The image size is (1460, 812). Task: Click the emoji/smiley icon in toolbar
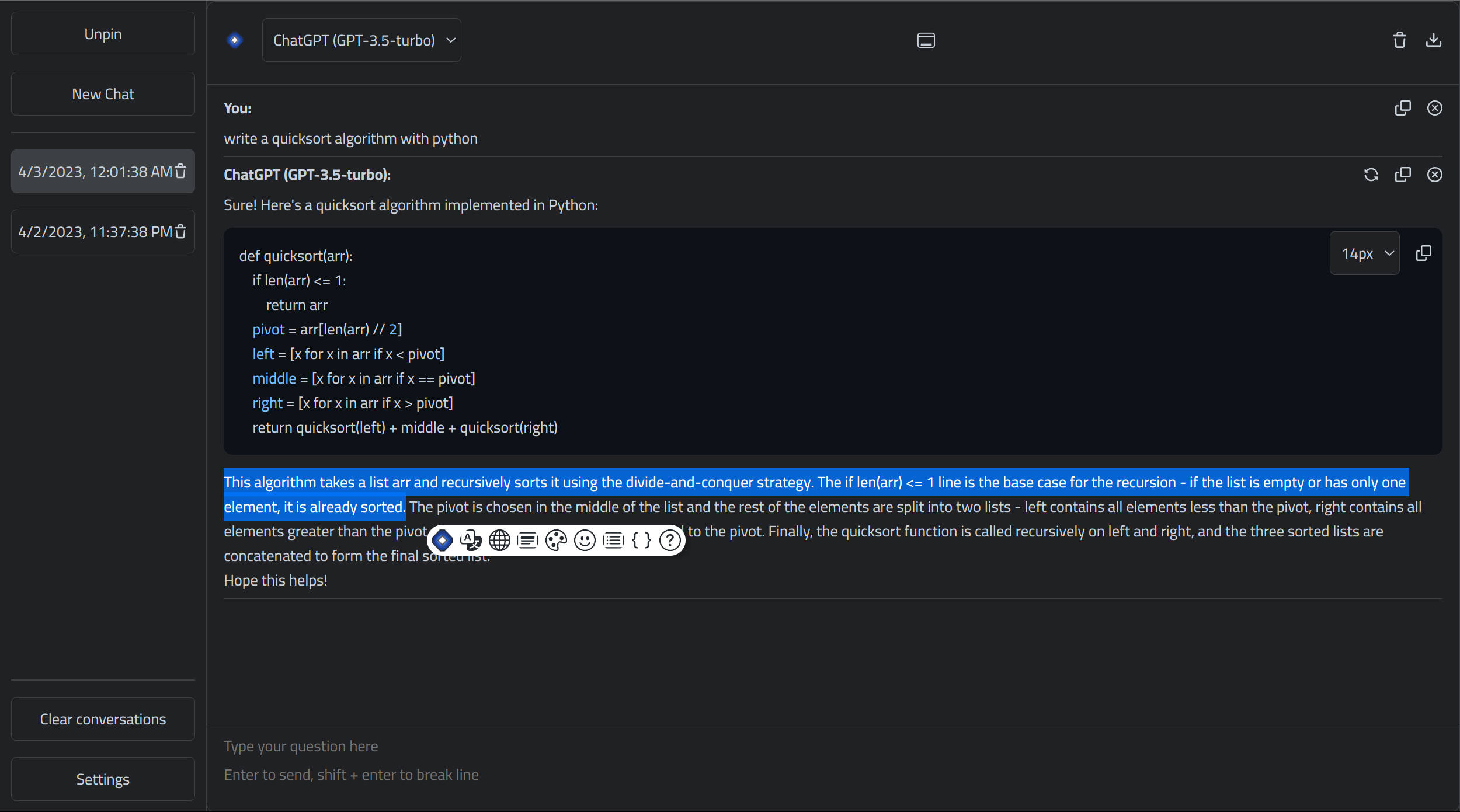[x=585, y=539]
